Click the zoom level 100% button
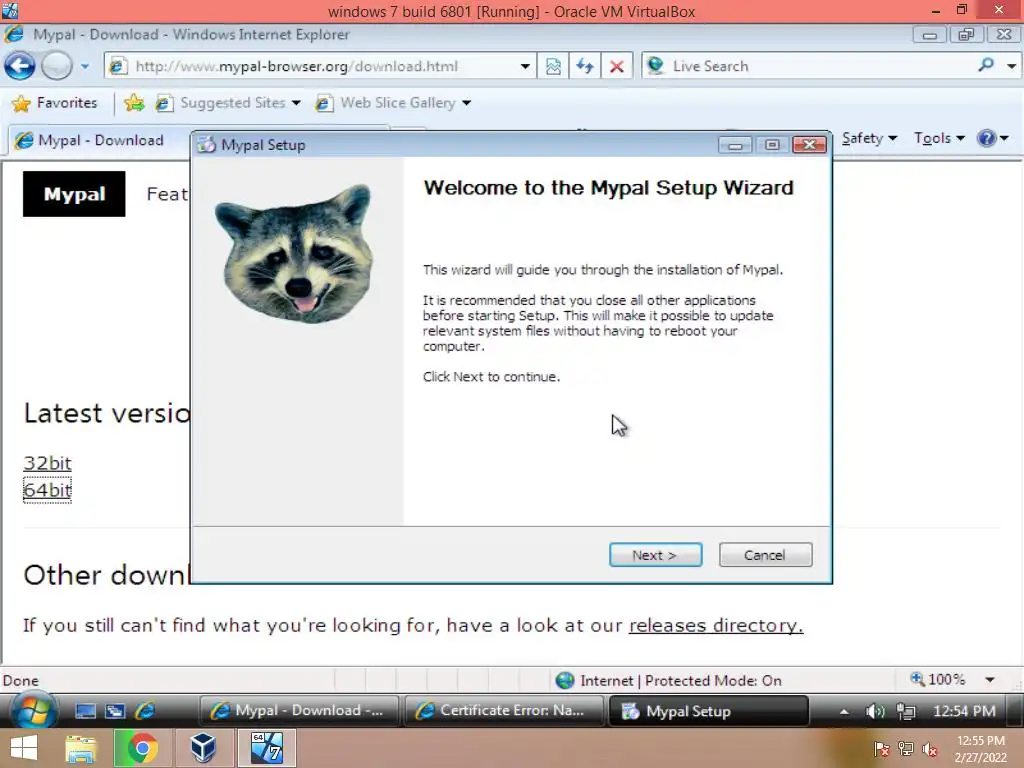 (x=938, y=679)
